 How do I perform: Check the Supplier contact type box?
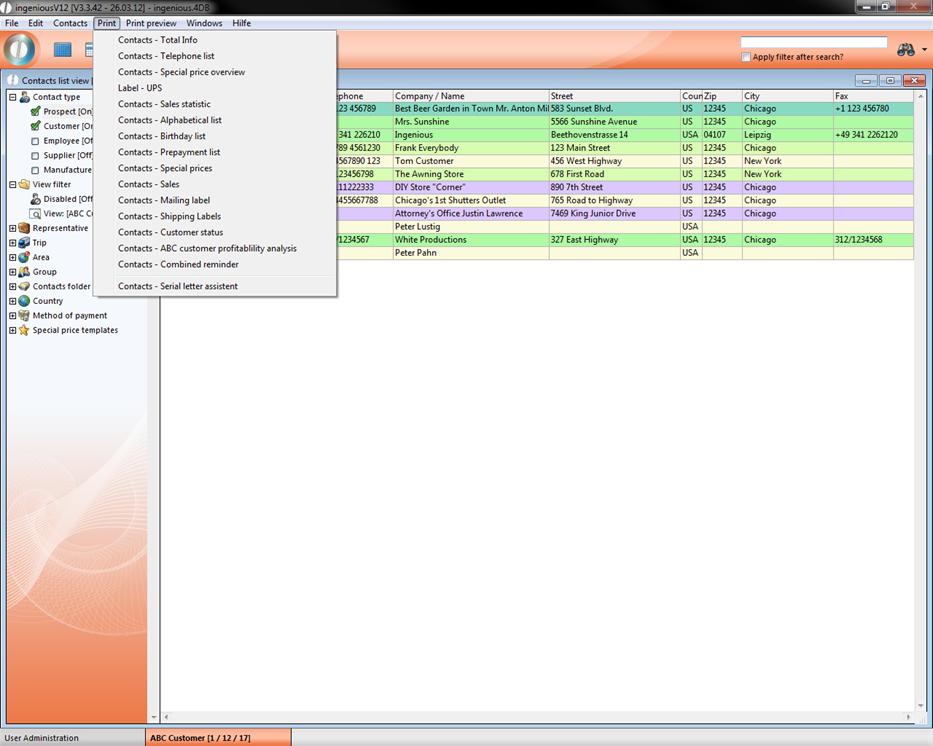coord(35,156)
